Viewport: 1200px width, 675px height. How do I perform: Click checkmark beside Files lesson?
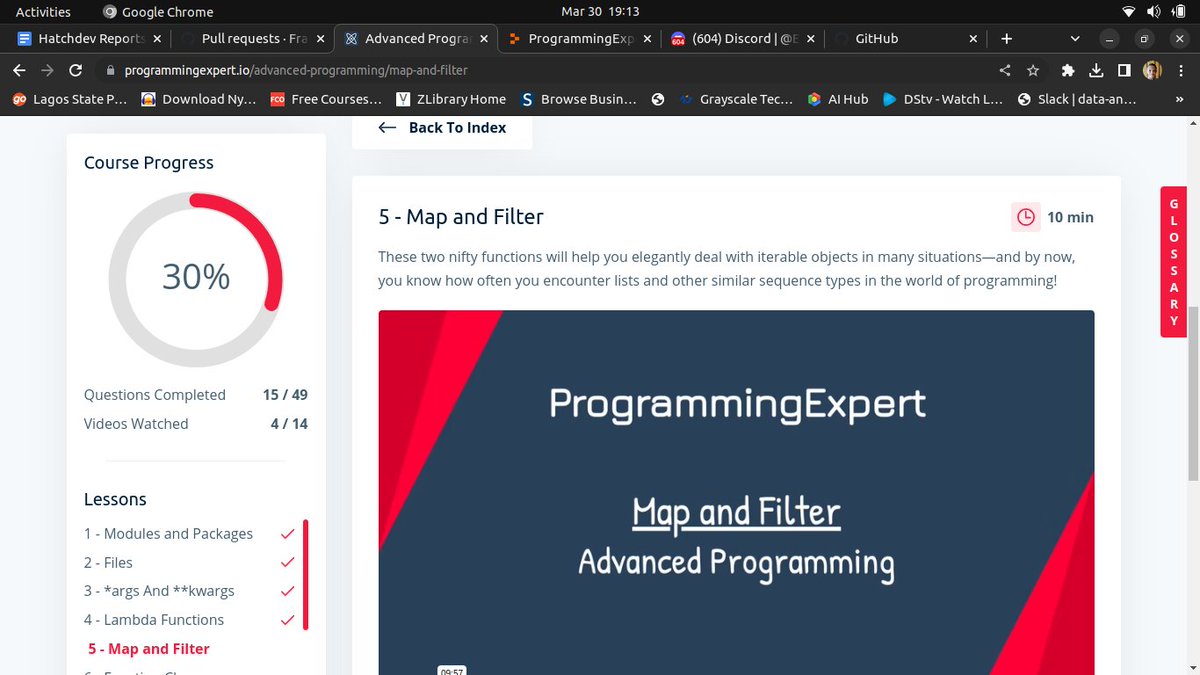point(288,563)
